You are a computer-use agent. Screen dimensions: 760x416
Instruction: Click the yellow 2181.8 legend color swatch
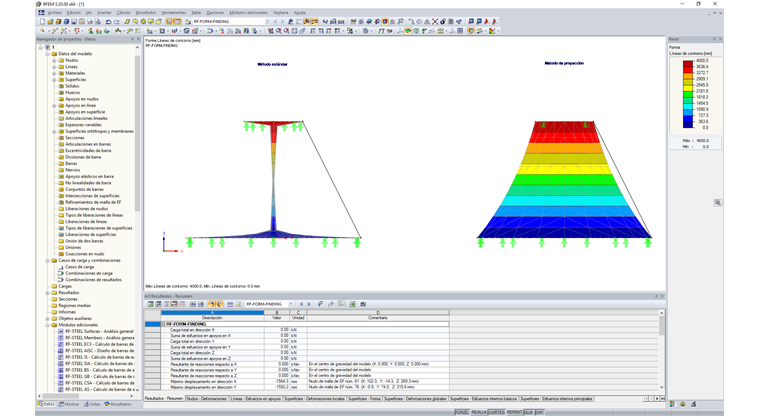coord(688,88)
